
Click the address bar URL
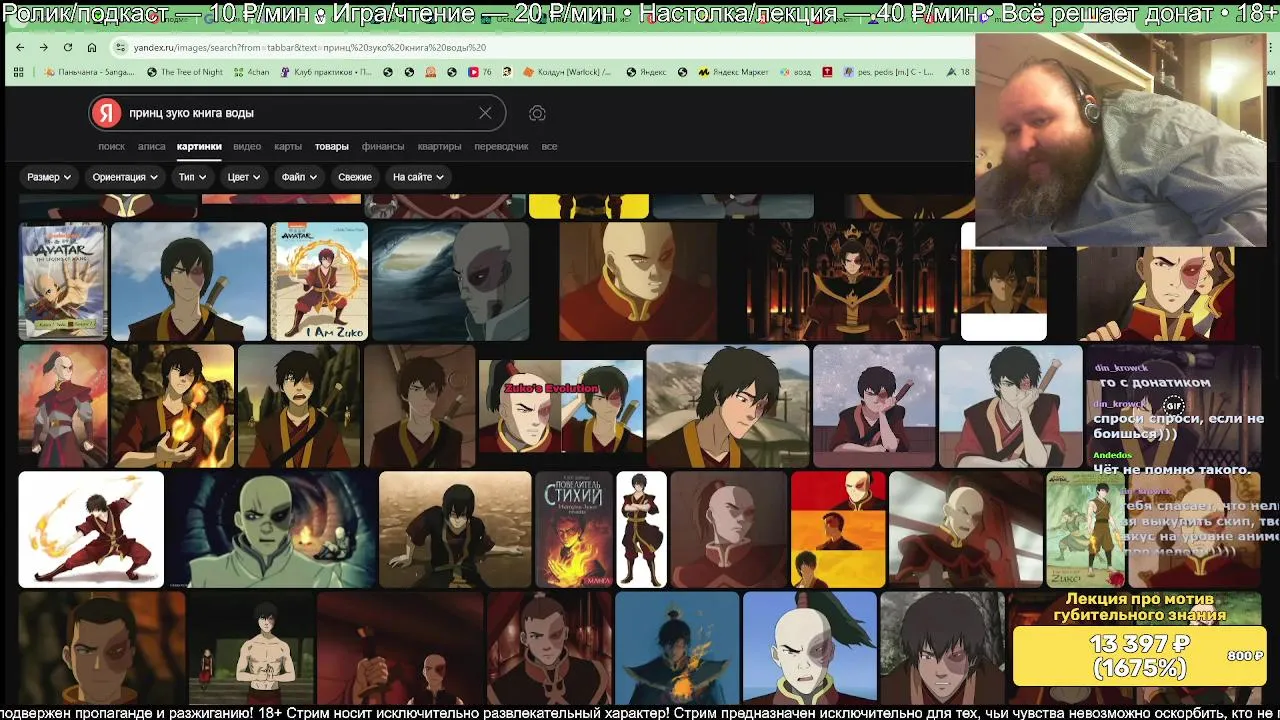[310, 47]
